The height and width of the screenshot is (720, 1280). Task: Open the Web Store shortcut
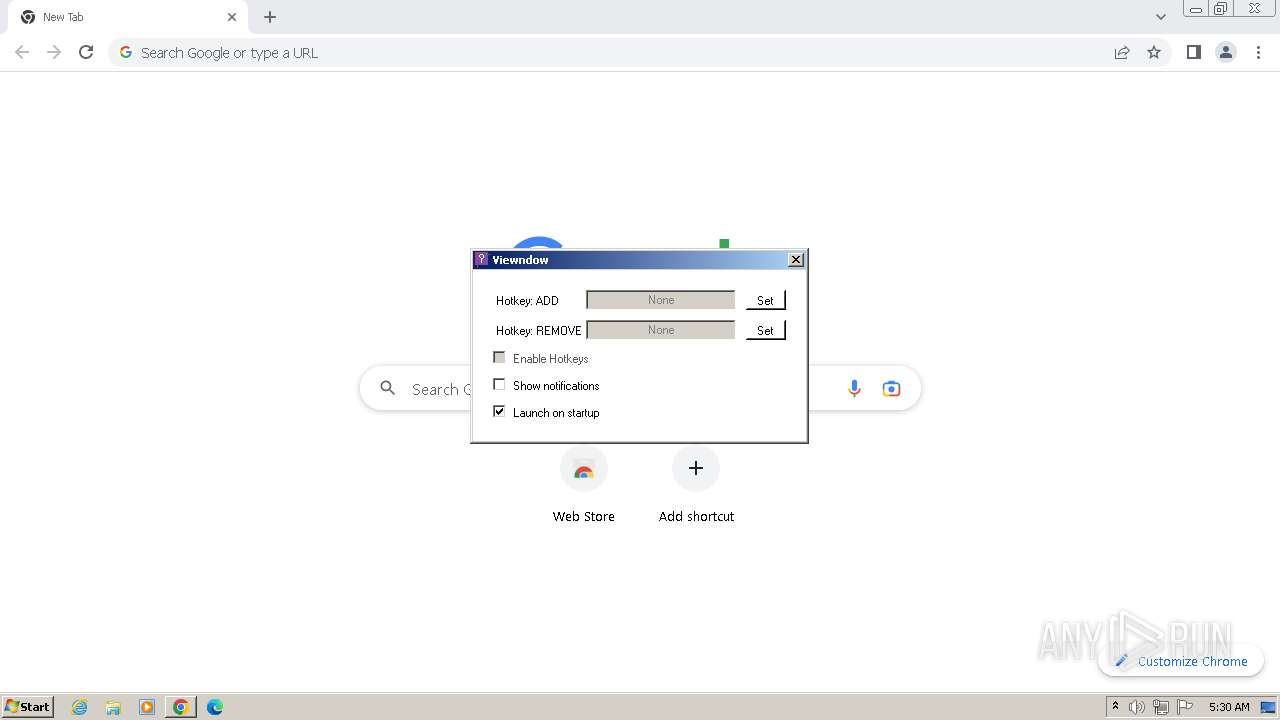[584, 486]
